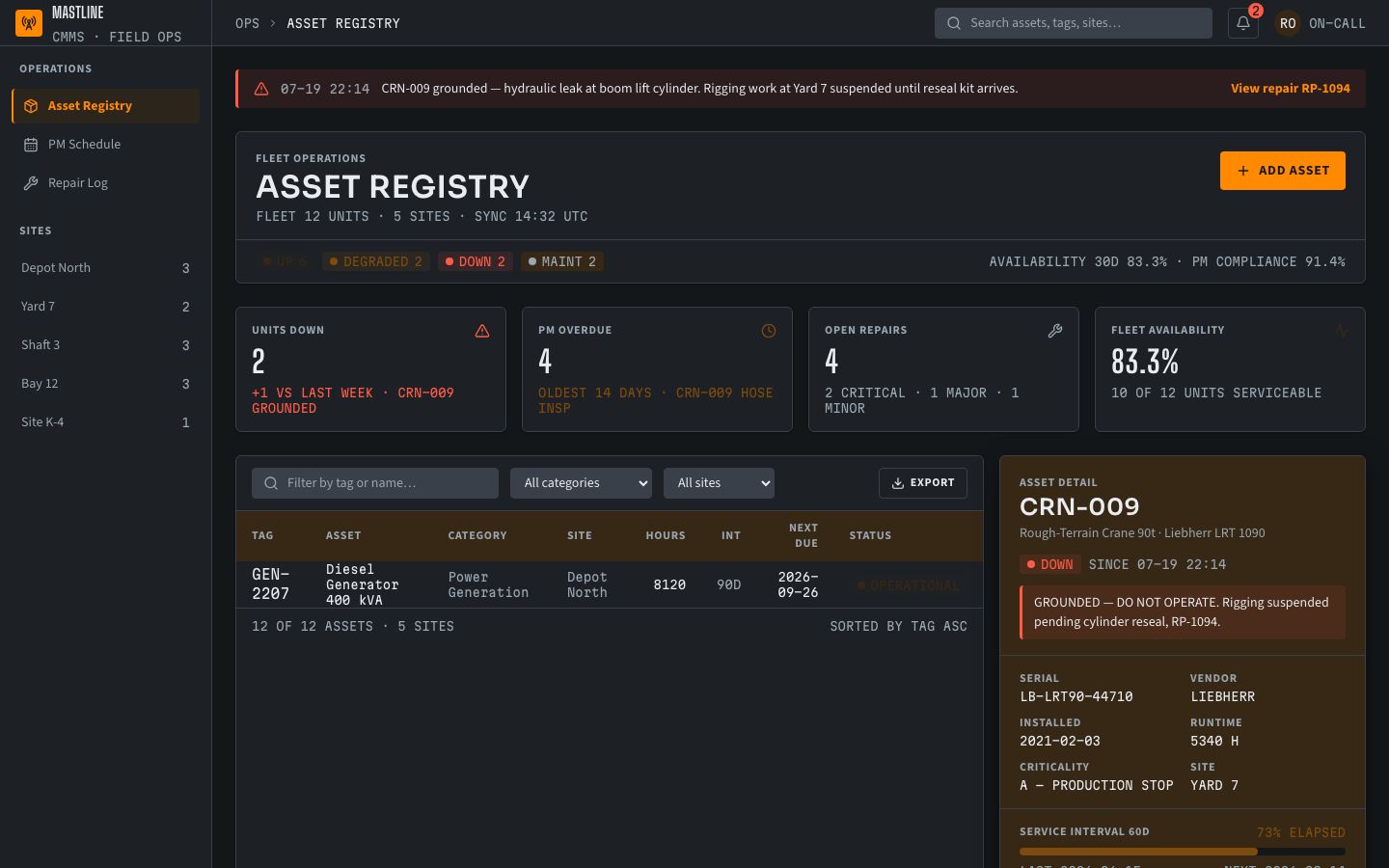
Task: Click the SORTED BY TAG ASC label
Action: 898,627
